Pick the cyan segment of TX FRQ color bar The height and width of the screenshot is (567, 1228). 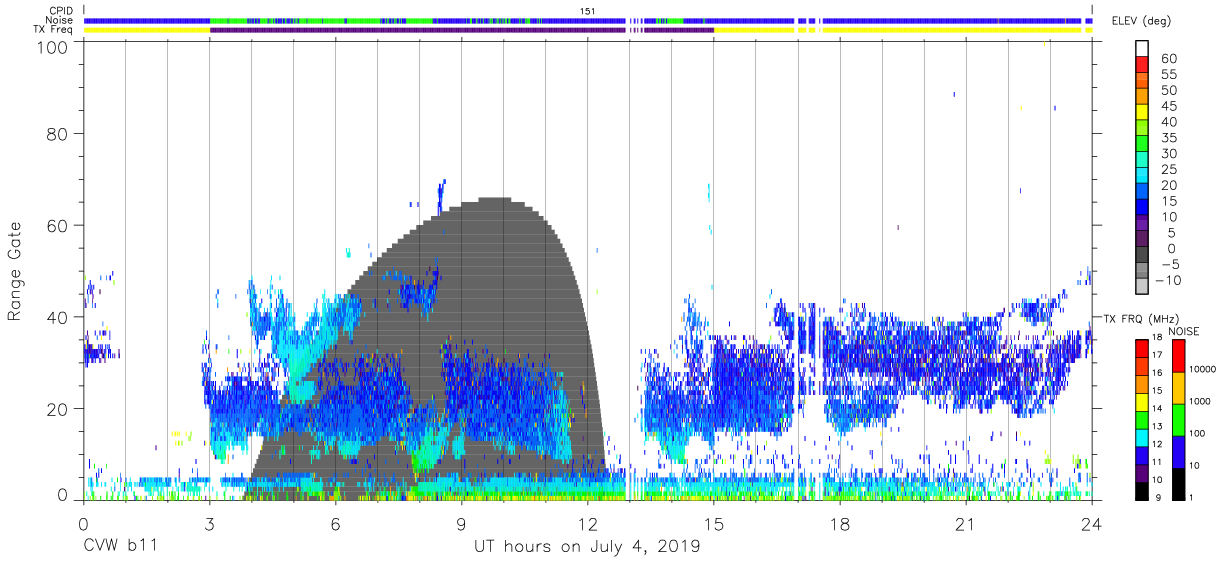point(1141,436)
